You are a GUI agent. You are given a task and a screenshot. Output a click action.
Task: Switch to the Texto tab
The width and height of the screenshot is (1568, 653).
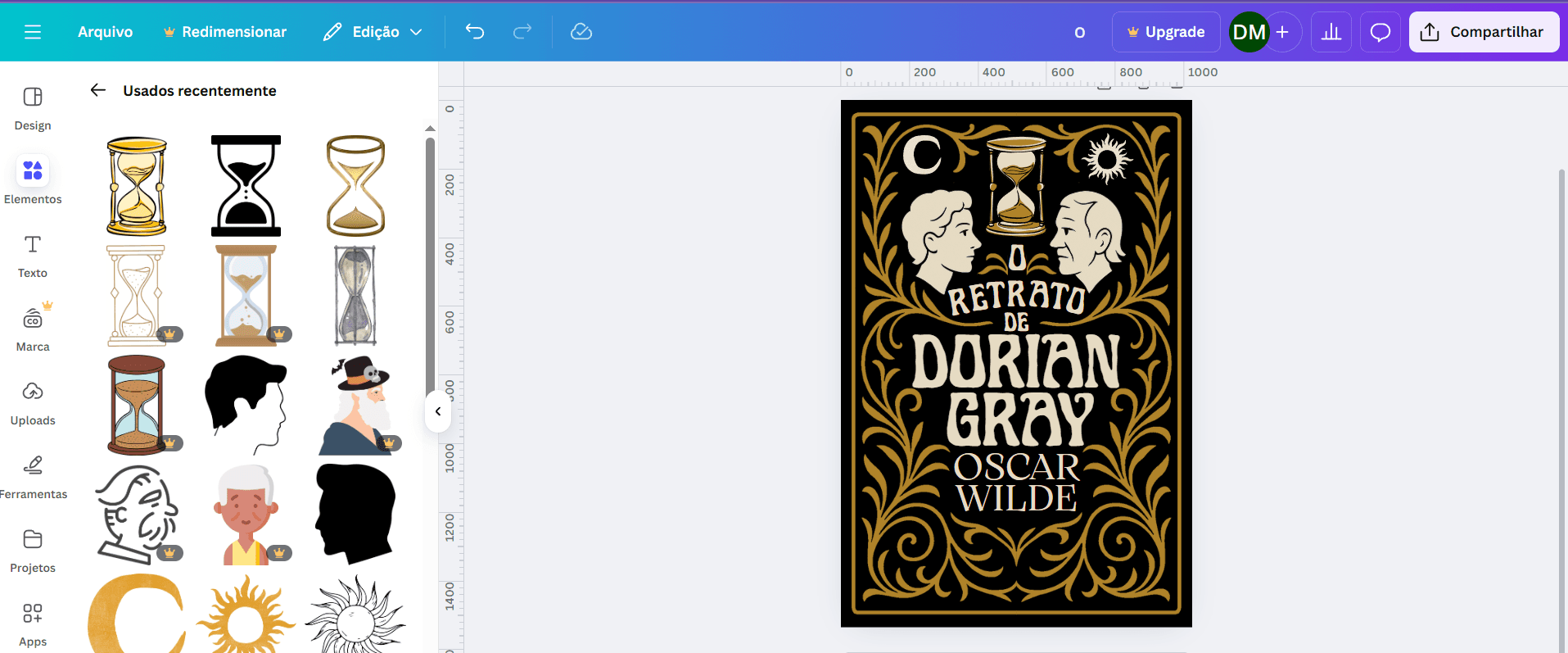coord(33,256)
